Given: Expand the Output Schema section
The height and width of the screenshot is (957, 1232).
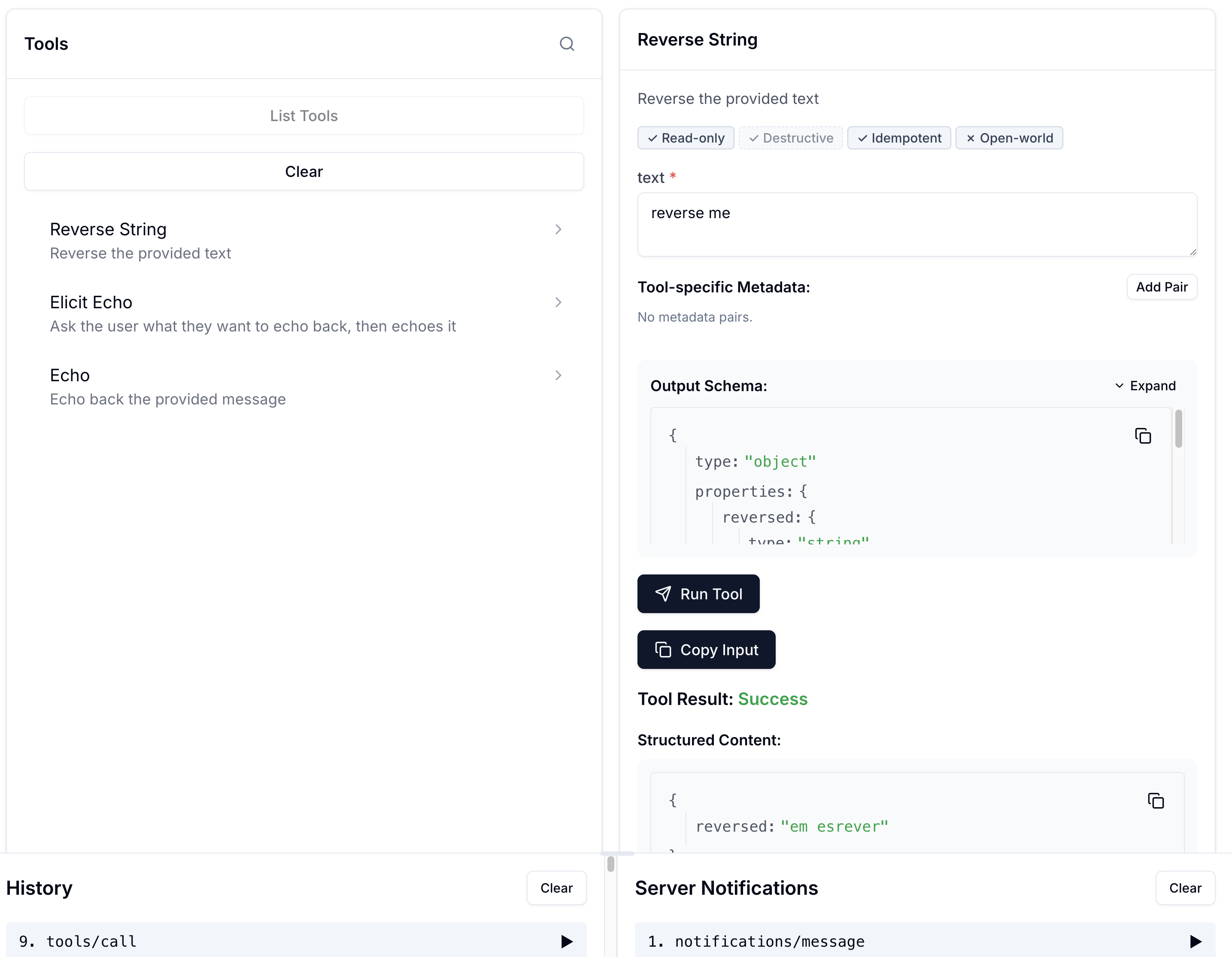Looking at the screenshot, I should point(1145,386).
